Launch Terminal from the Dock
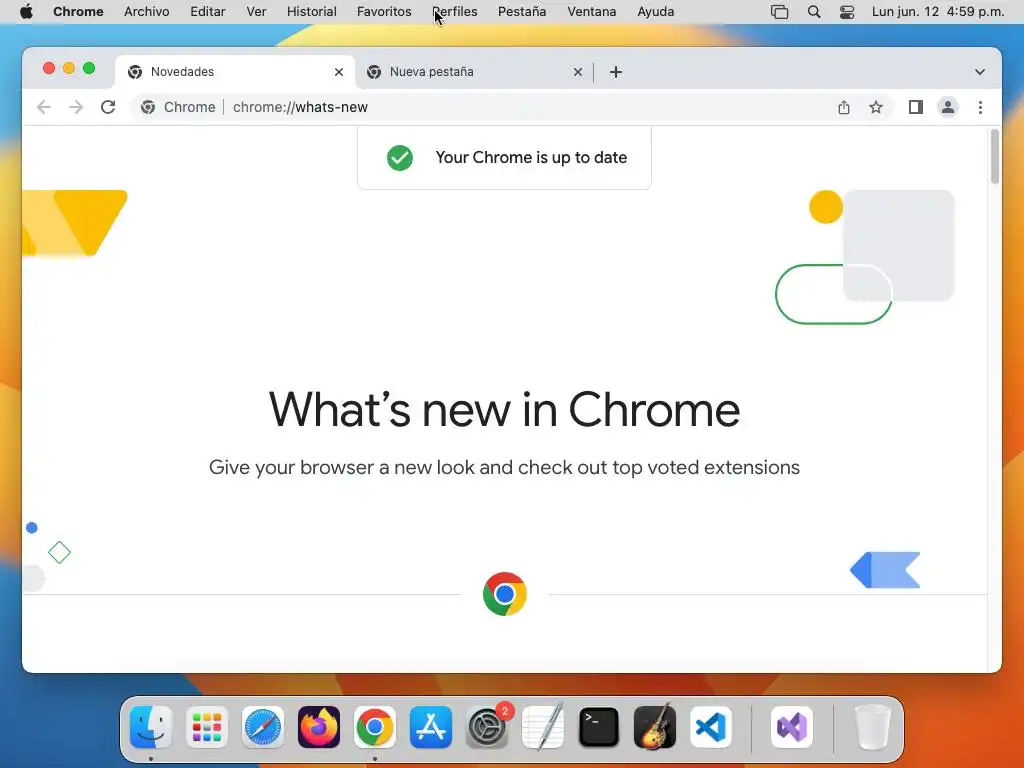This screenshot has height=768, width=1024. pyautogui.click(x=599, y=727)
